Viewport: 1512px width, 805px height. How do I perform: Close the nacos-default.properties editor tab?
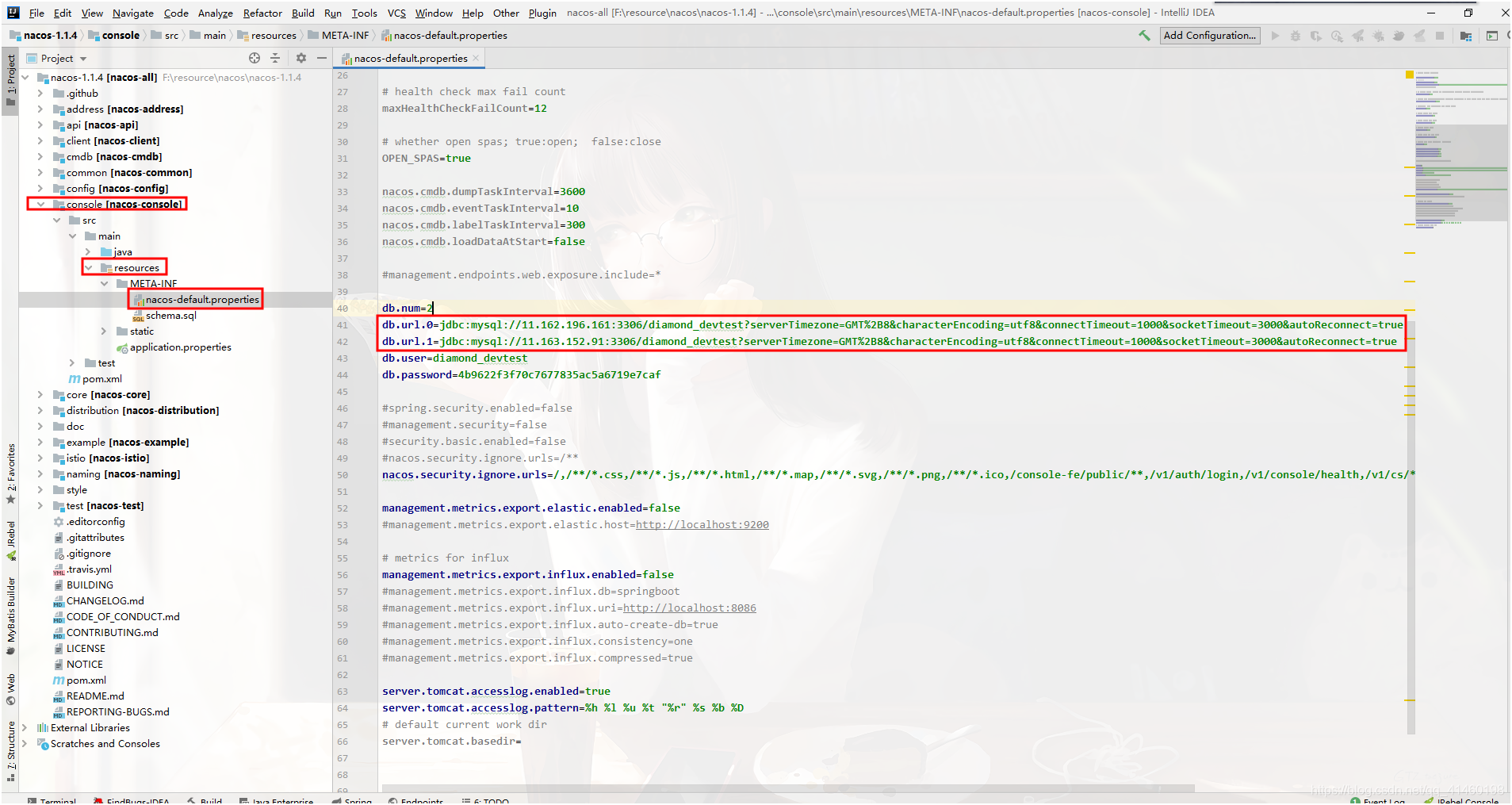pos(476,58)
